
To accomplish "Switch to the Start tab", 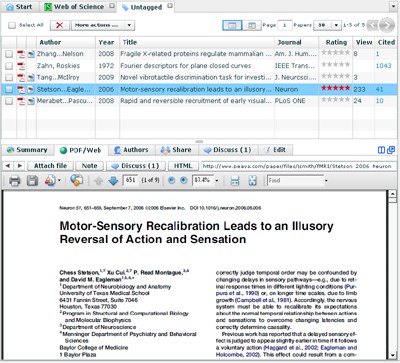I will 19,7.
